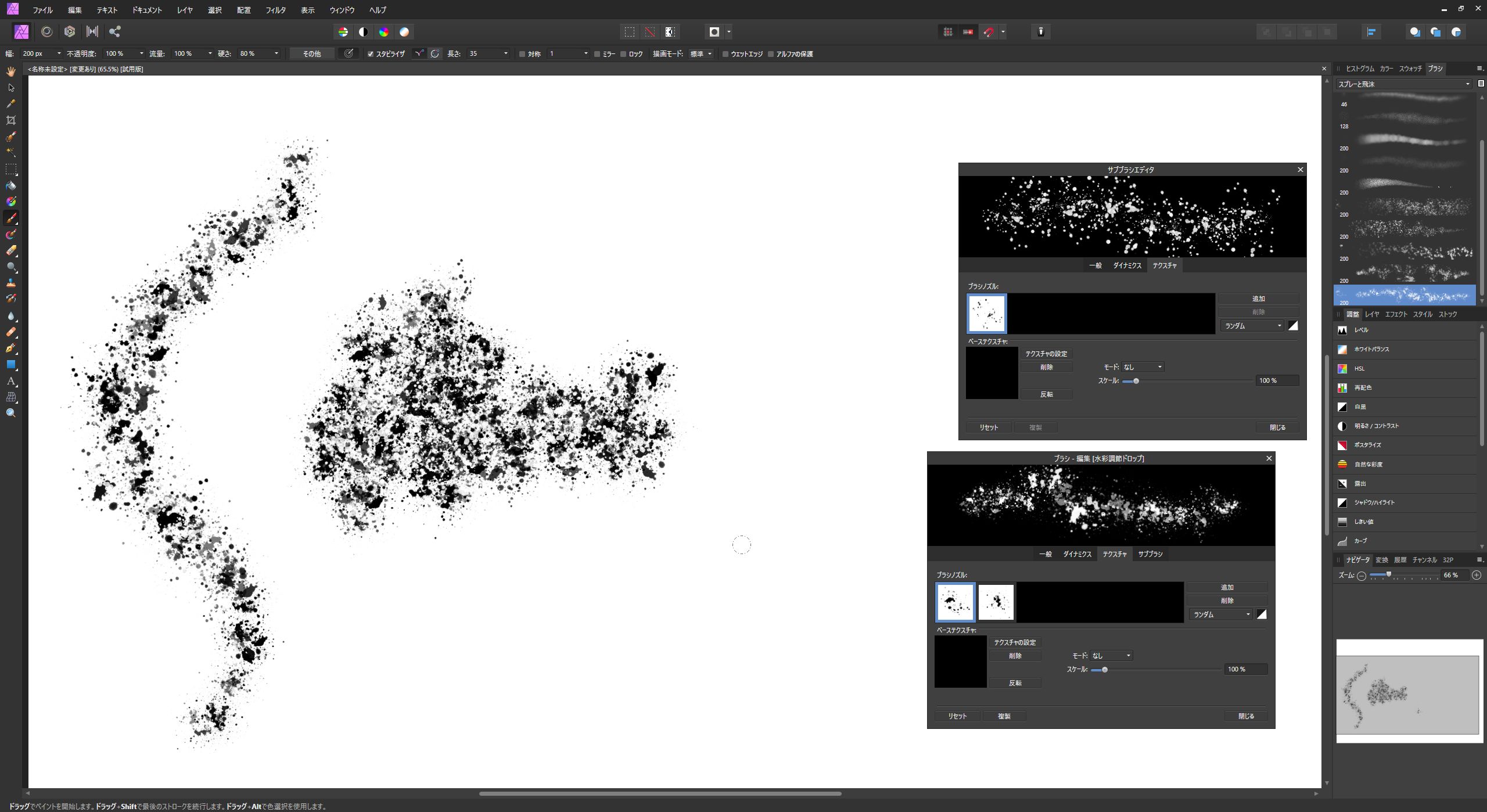Toggle the Snapping magnet icon
This screenshot has height=812, width=1487.
[989, 32]
